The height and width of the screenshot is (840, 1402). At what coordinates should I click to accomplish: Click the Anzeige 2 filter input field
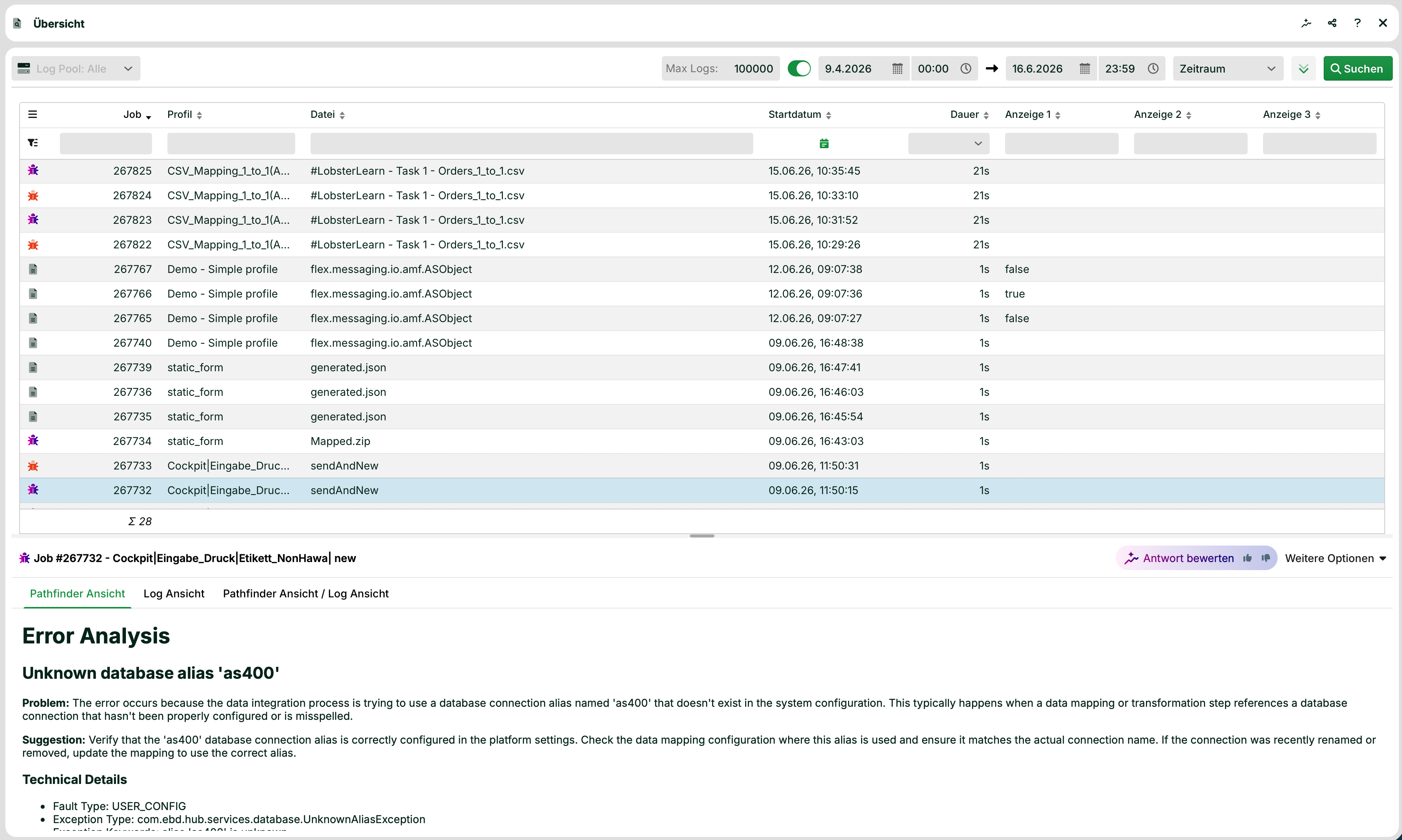pos(1190,143)
